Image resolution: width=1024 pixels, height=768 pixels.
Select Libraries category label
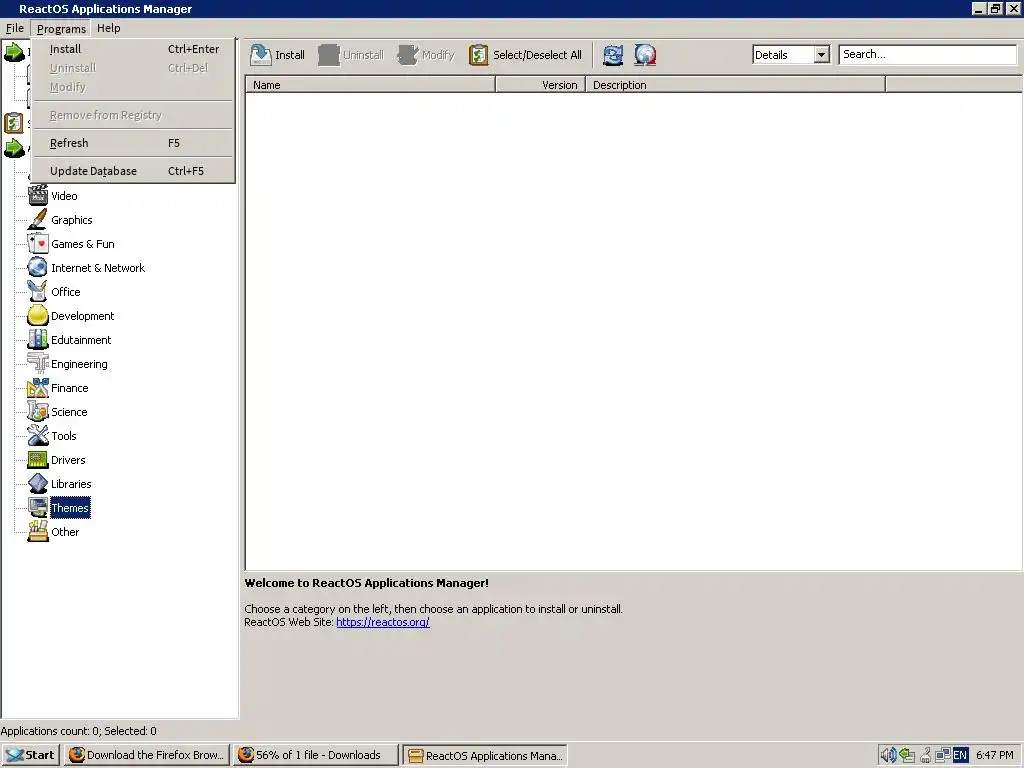click(71, 484)
